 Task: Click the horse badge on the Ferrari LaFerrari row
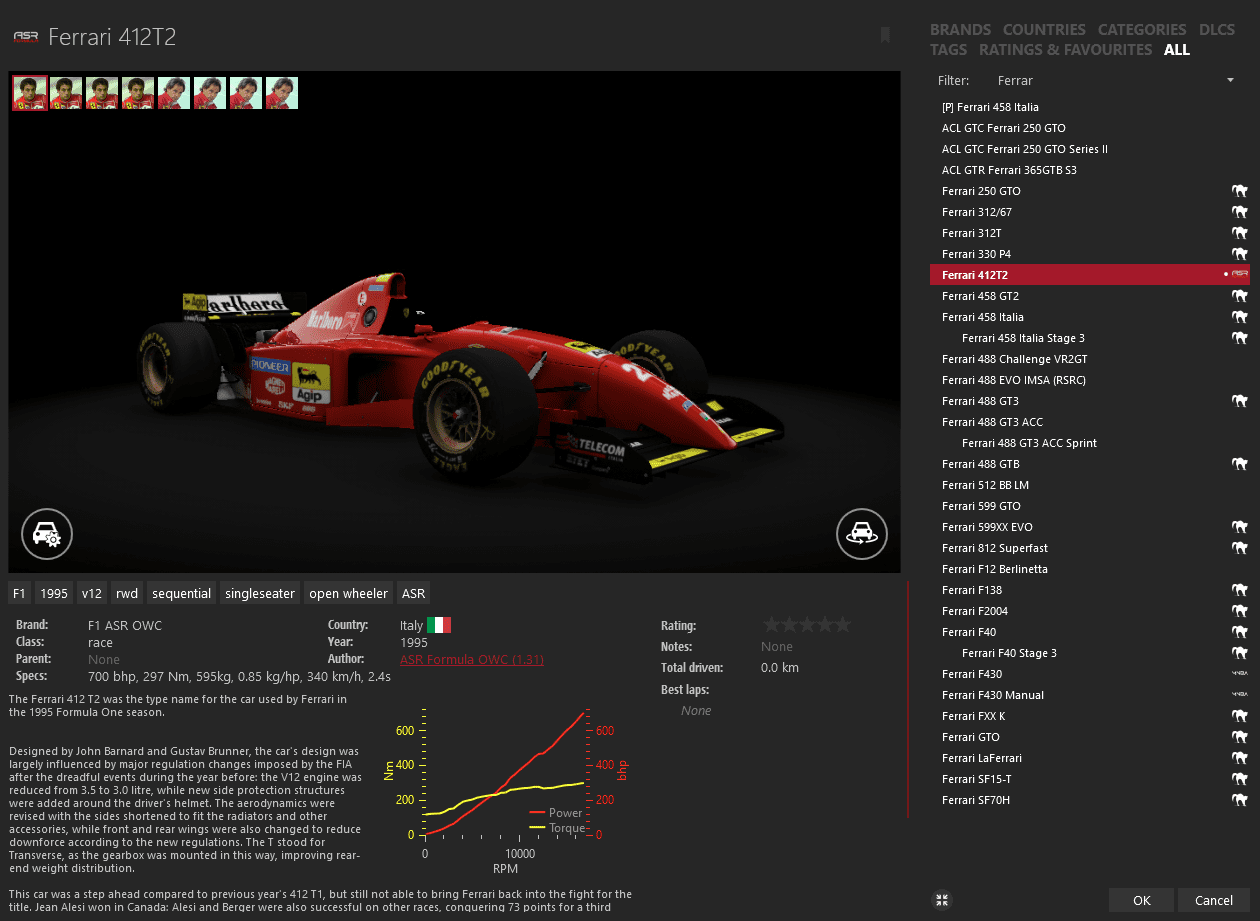click(1240, 758)
